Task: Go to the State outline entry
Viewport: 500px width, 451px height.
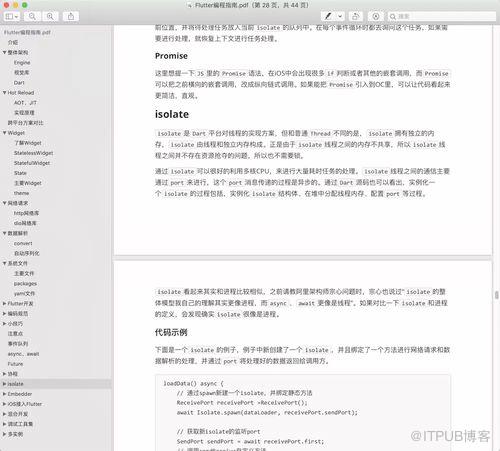Action: click(20, 173)
